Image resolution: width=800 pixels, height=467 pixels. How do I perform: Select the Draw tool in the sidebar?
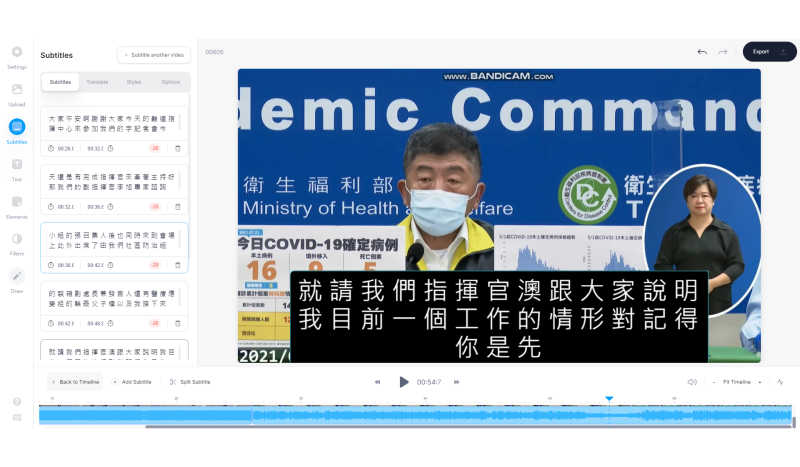pos(17,276)
